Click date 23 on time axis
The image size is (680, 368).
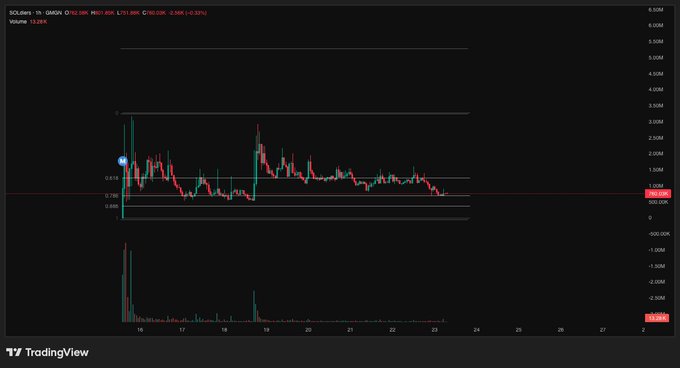(x=435, y=330)
